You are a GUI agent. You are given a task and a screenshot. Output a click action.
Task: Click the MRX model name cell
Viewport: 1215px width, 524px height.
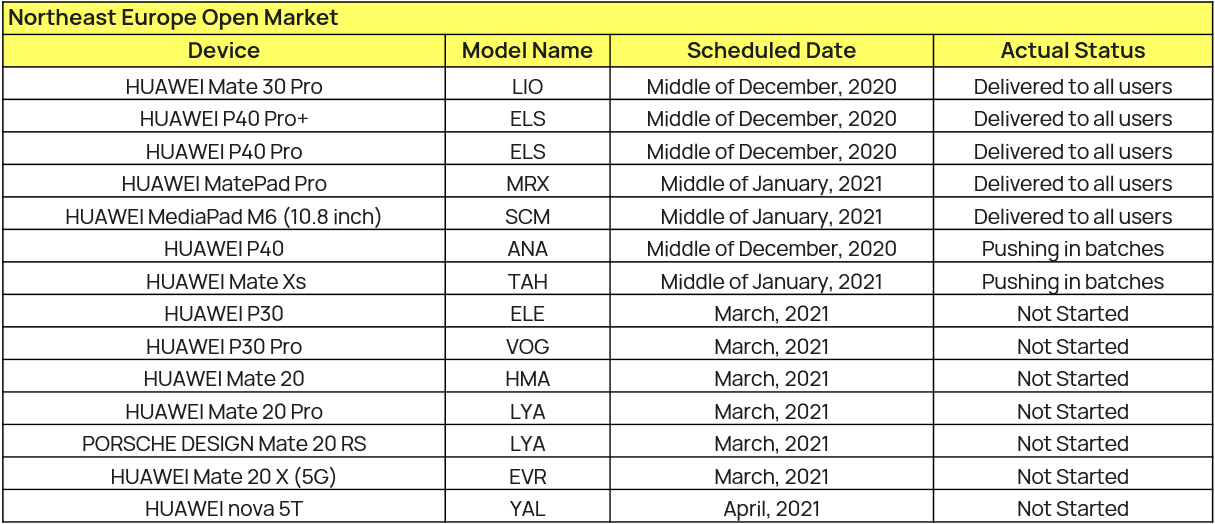[527, 184]
